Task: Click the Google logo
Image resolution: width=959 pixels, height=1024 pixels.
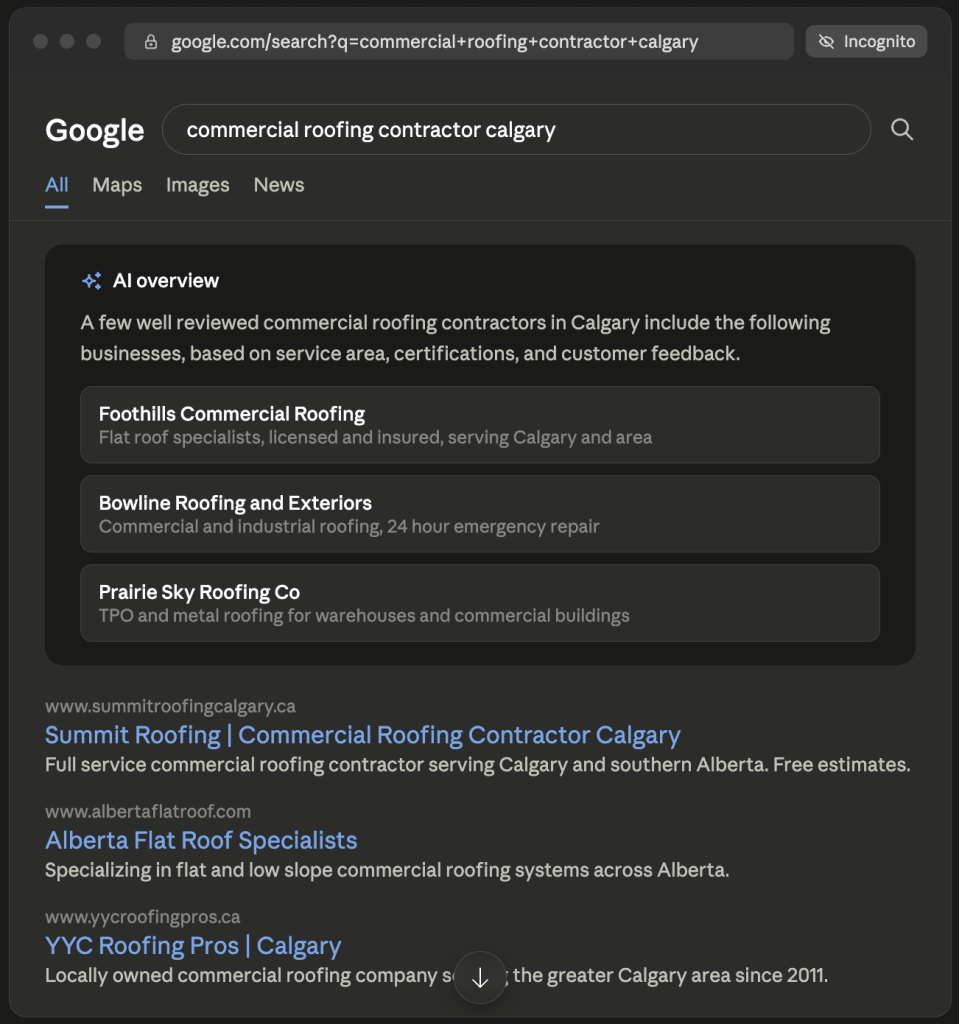Action: [x=95, y=130]
